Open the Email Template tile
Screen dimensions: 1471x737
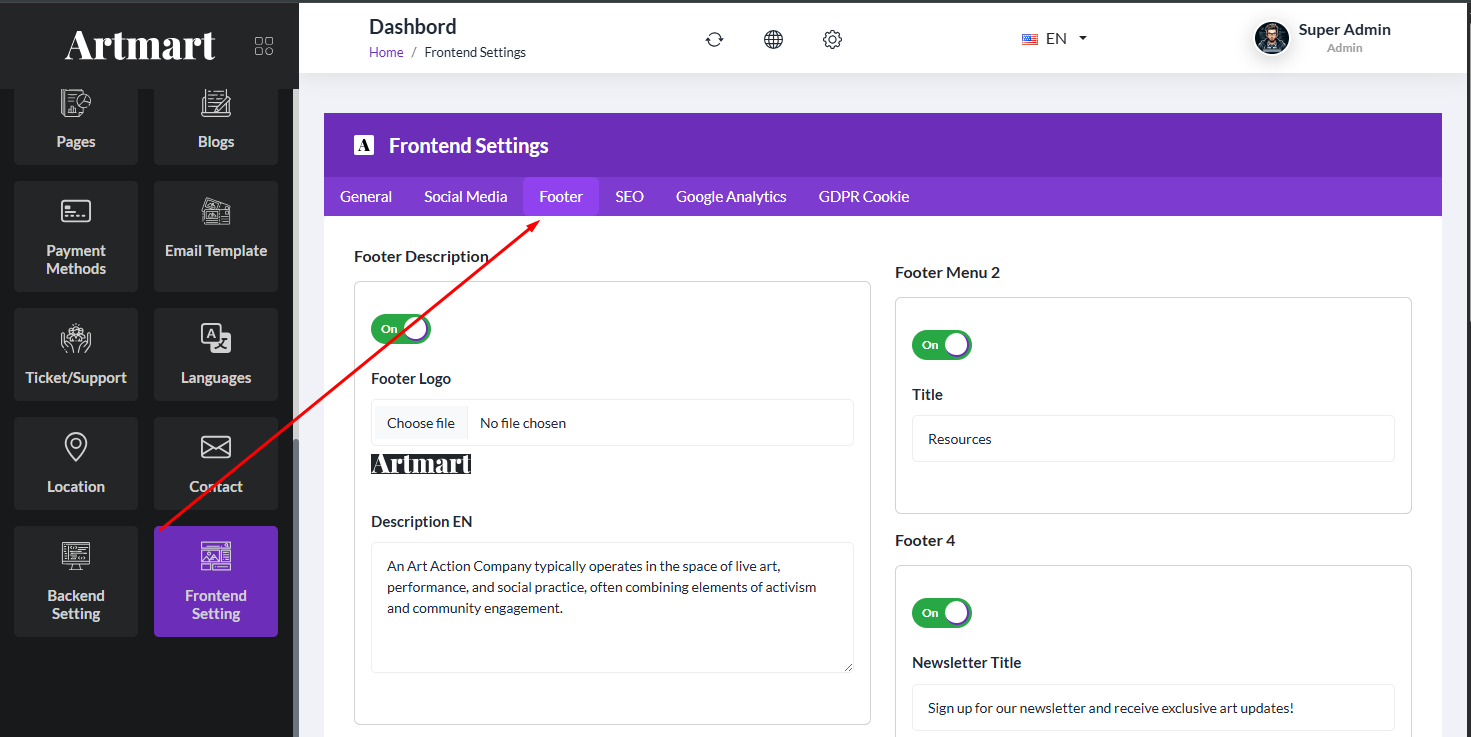pyautogui.click(x=216, y=236)
